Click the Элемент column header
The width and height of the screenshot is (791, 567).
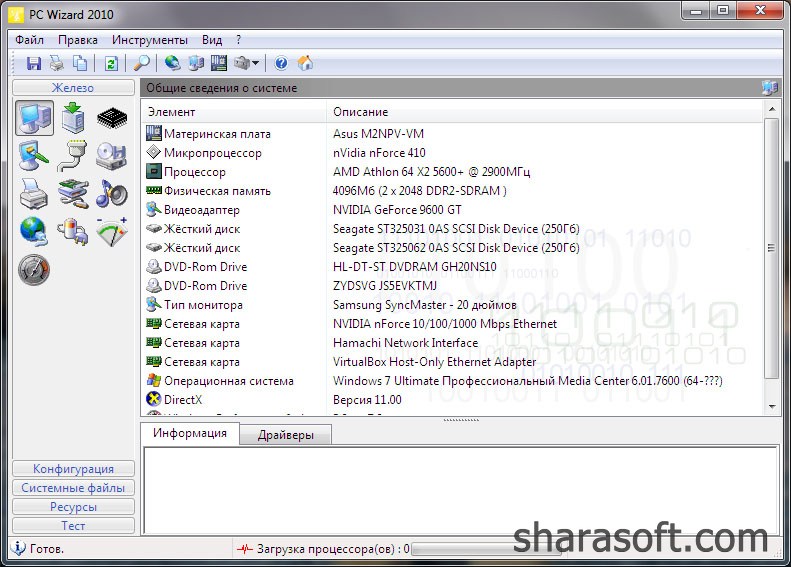pos(234,112)
